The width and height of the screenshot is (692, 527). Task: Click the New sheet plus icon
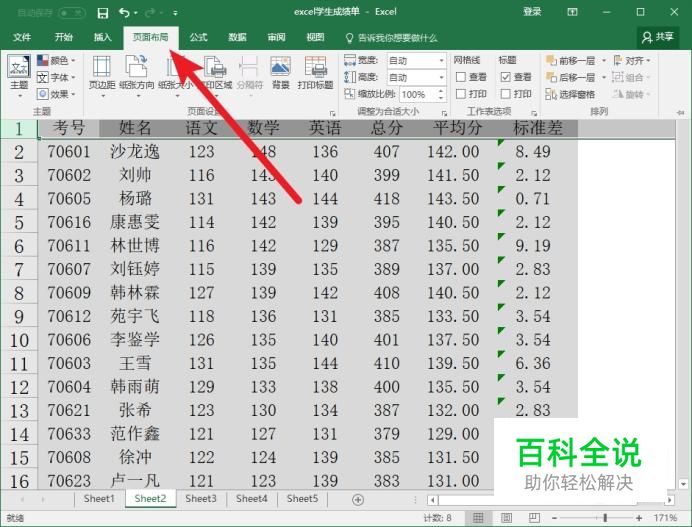coord(358,500)
